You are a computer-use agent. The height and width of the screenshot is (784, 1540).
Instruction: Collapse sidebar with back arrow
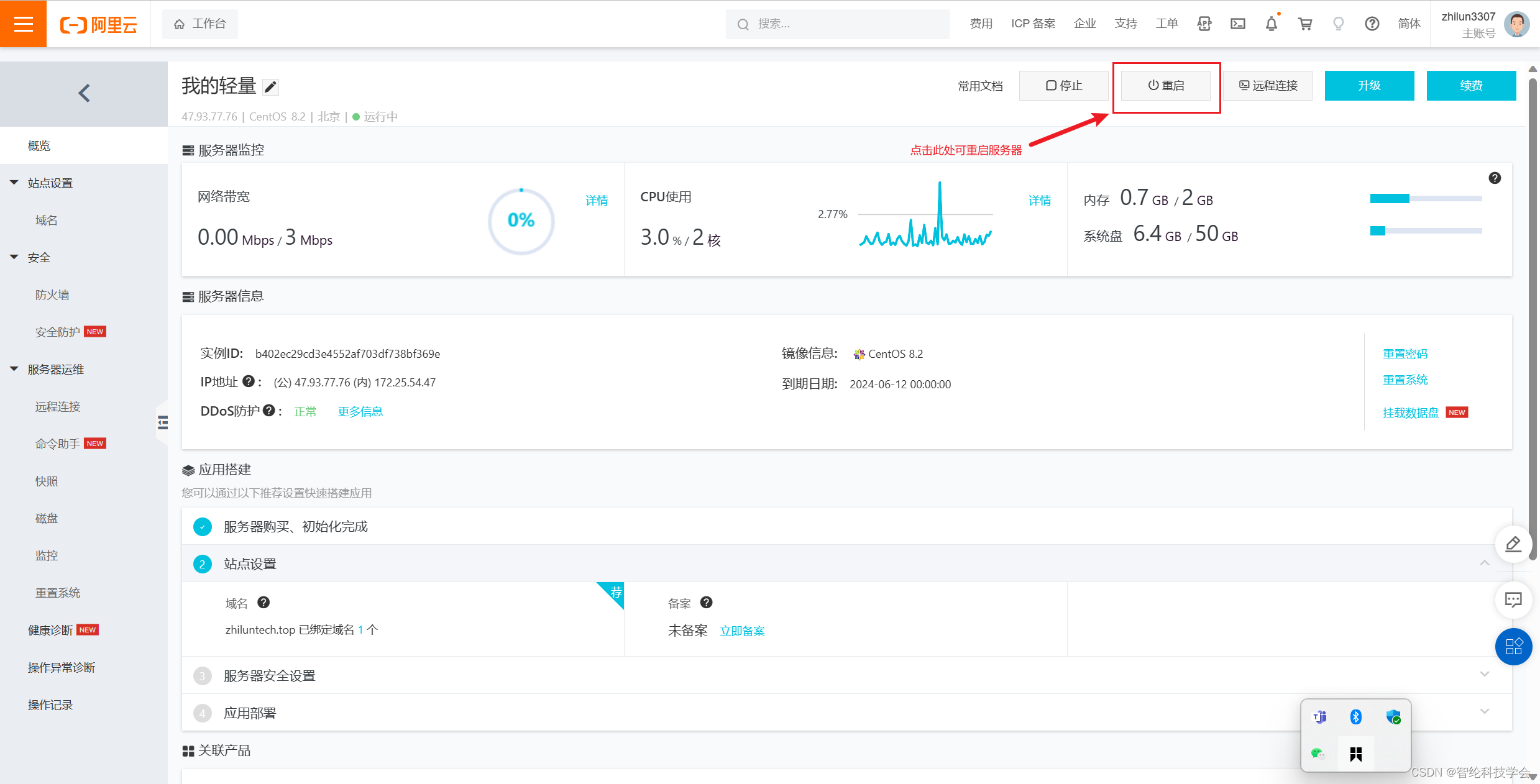click(84, 93)
